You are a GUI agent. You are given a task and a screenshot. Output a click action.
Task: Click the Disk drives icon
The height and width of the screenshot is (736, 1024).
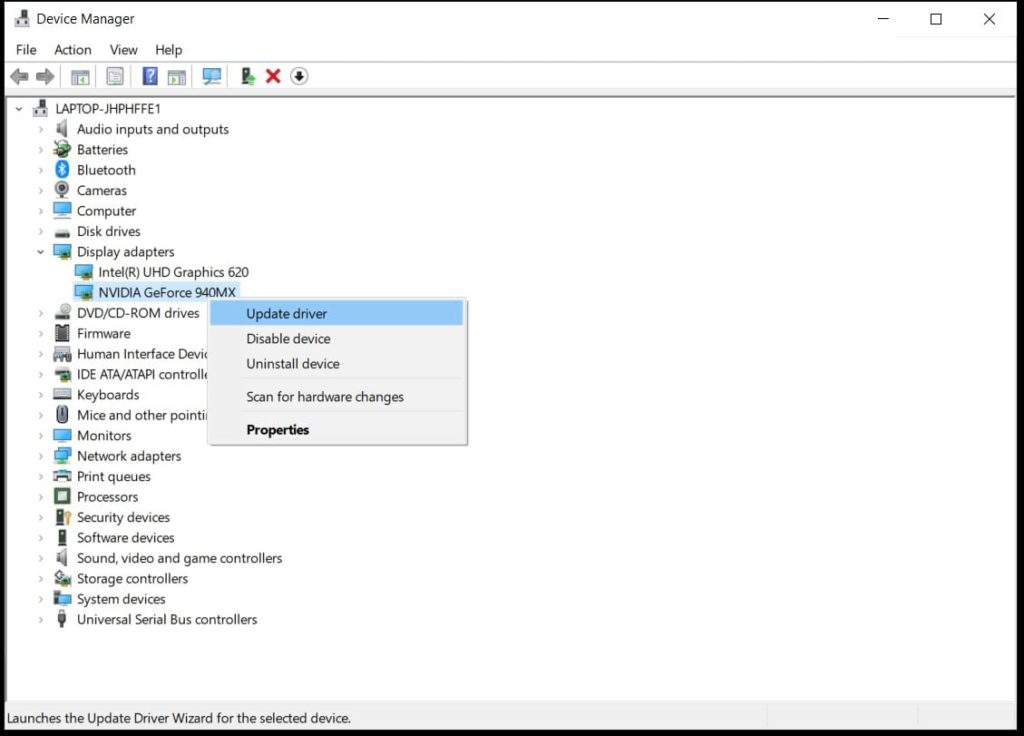click(x=62, y=232)
